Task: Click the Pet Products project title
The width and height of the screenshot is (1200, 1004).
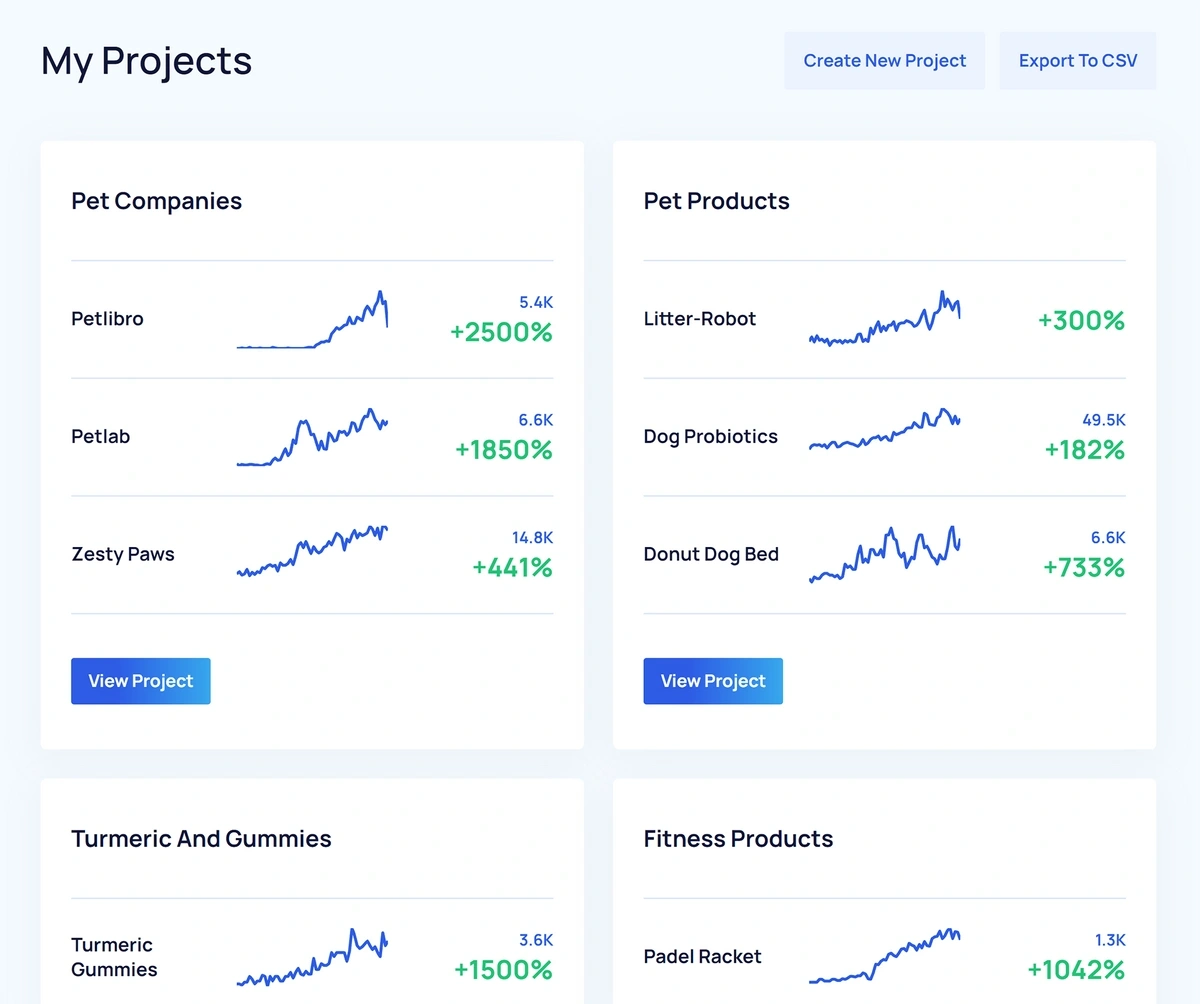Action: [716, 201]
